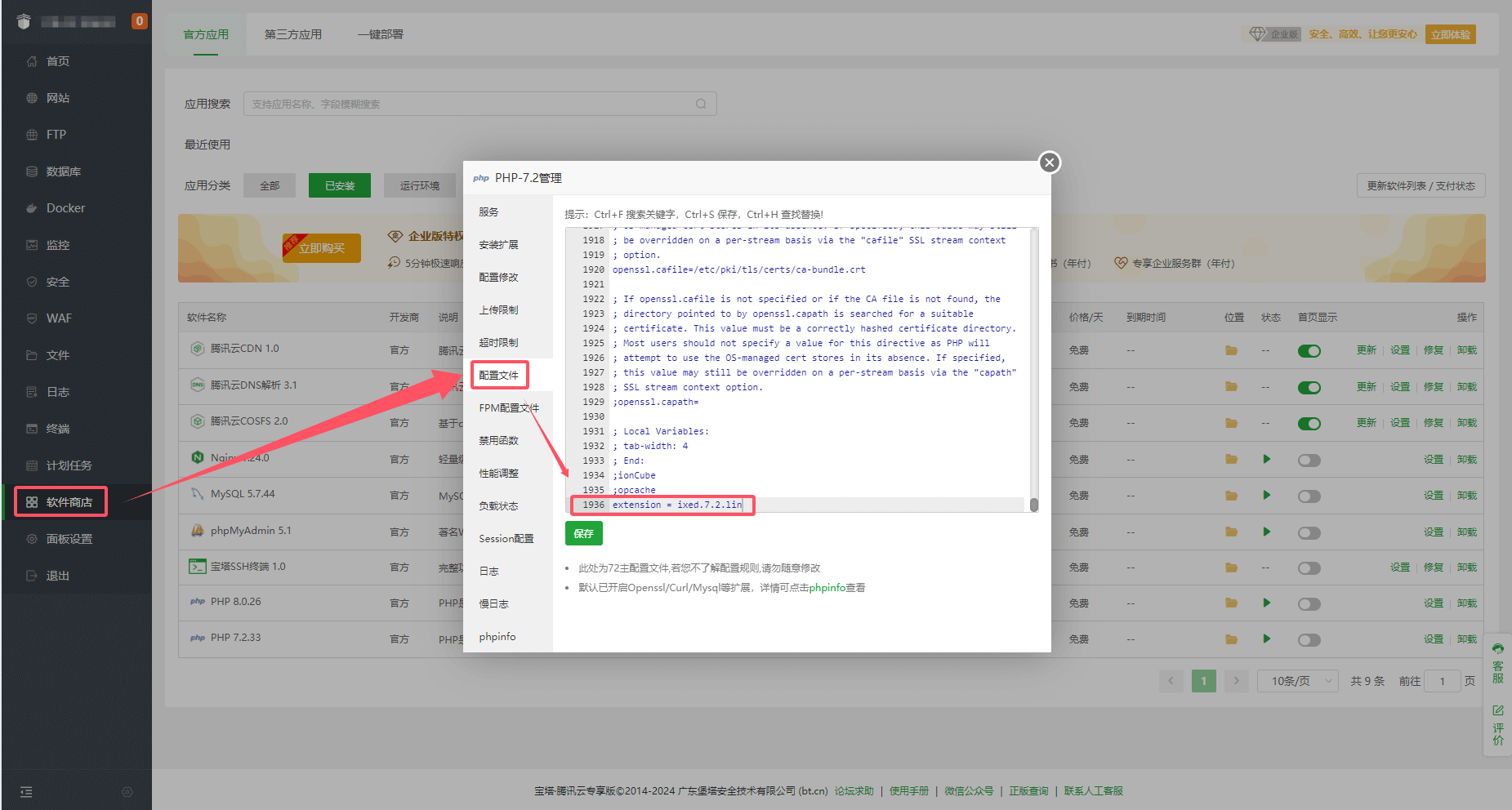
Task: Filter apps by 已安装
Action: tap(340, 185)
